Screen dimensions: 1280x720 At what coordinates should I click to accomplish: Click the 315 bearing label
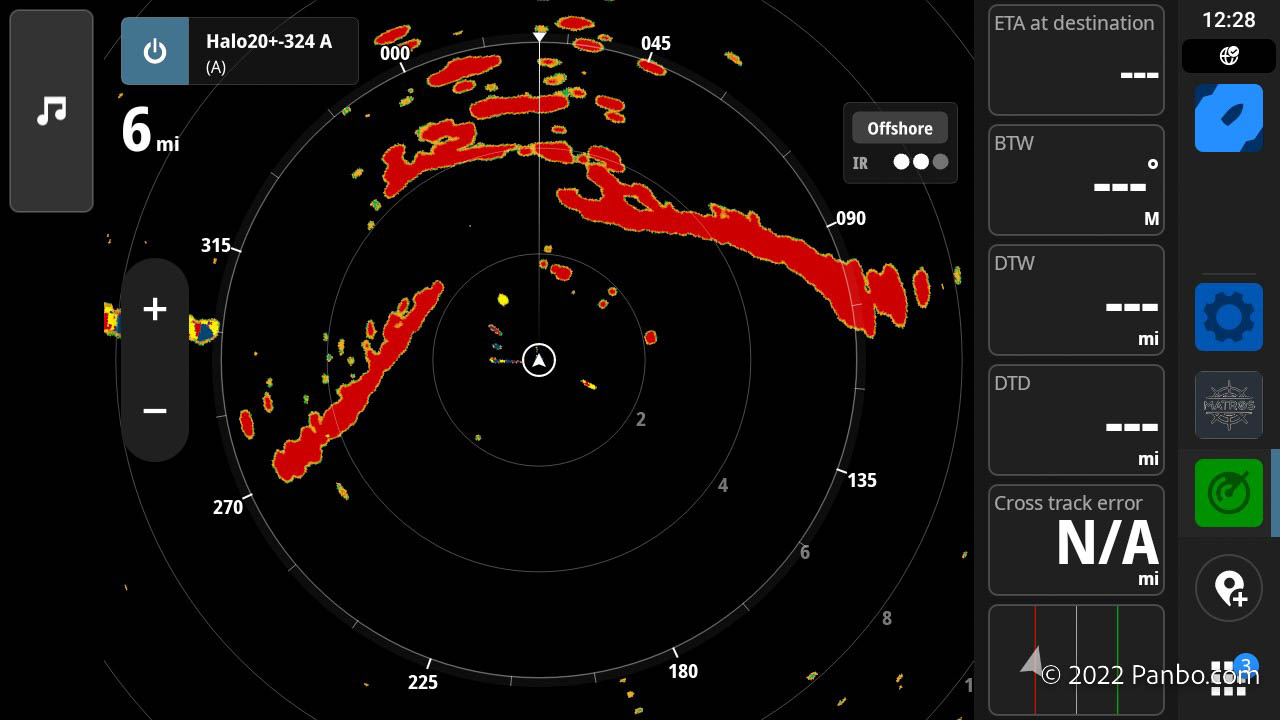click(215, 245)
